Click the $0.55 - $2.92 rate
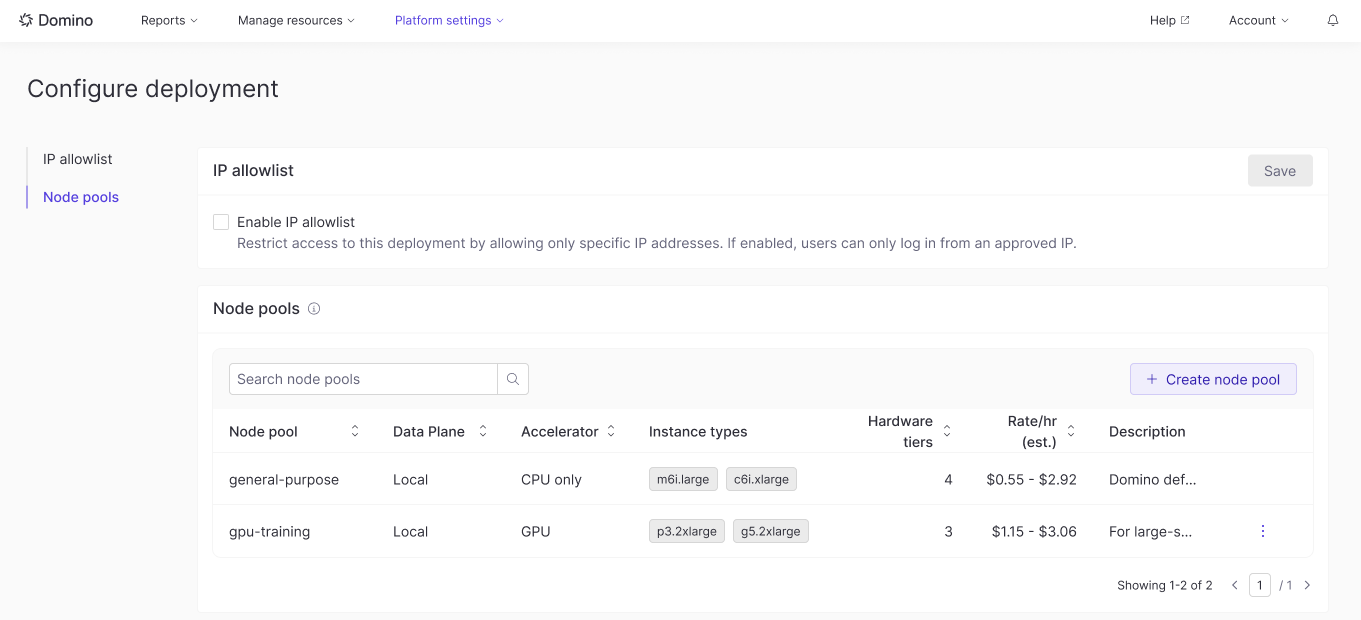1361x620 pixels. point(1031,479)
